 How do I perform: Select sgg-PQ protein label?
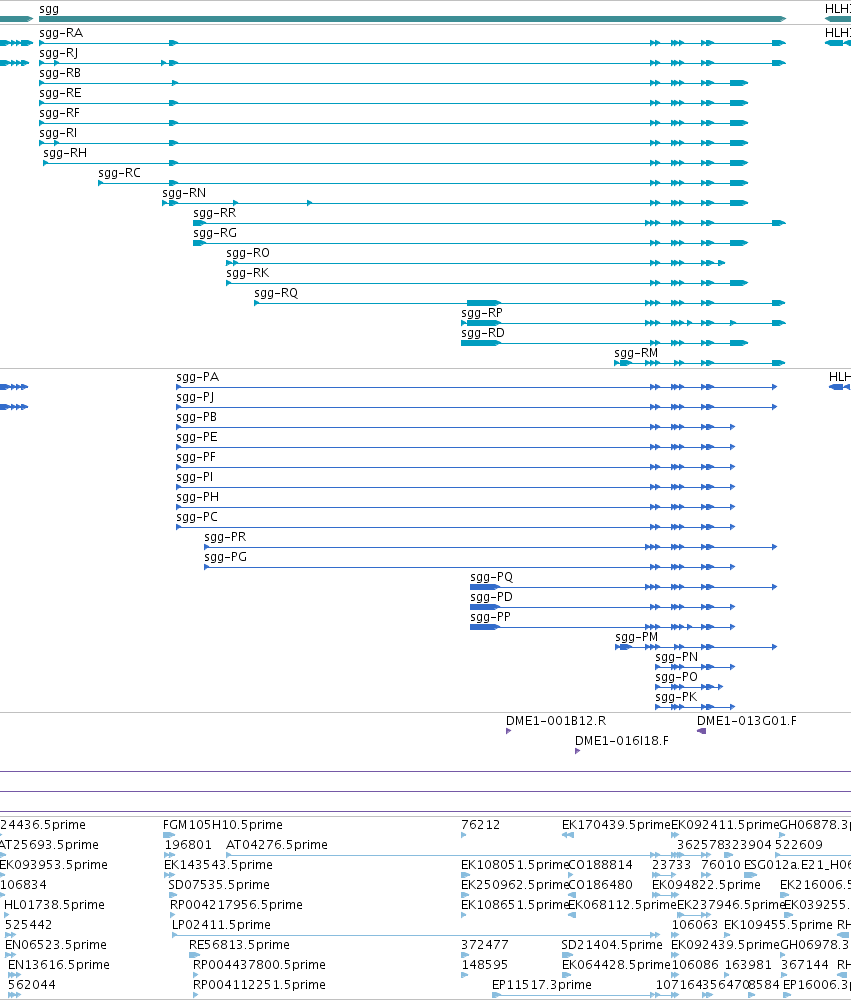point(491,577)
